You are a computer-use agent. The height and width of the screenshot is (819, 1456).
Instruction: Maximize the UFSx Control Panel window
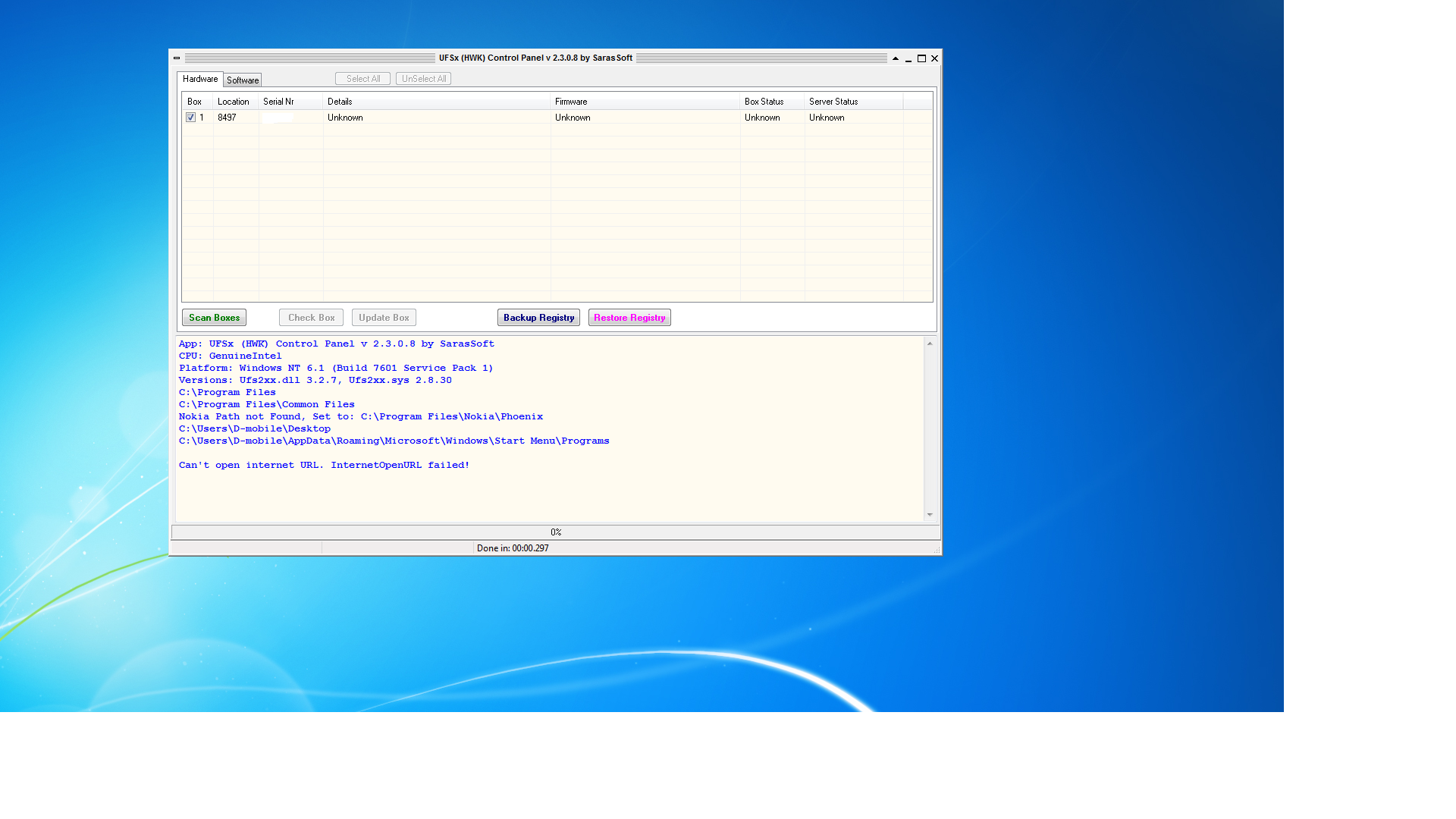921,58
